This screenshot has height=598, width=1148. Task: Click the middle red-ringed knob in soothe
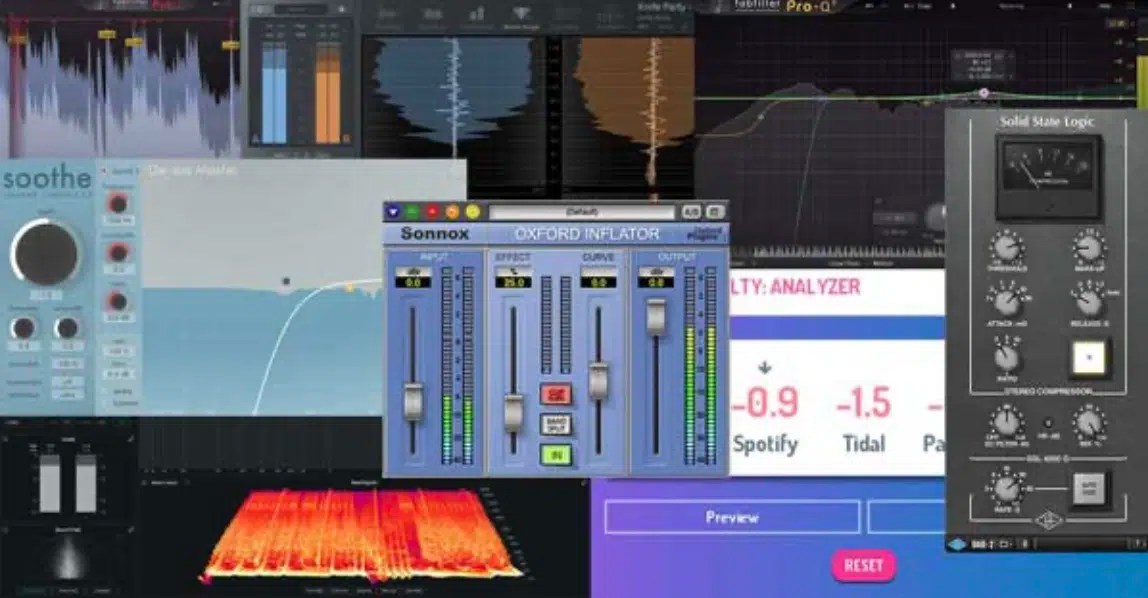click(x=117, y=253)
